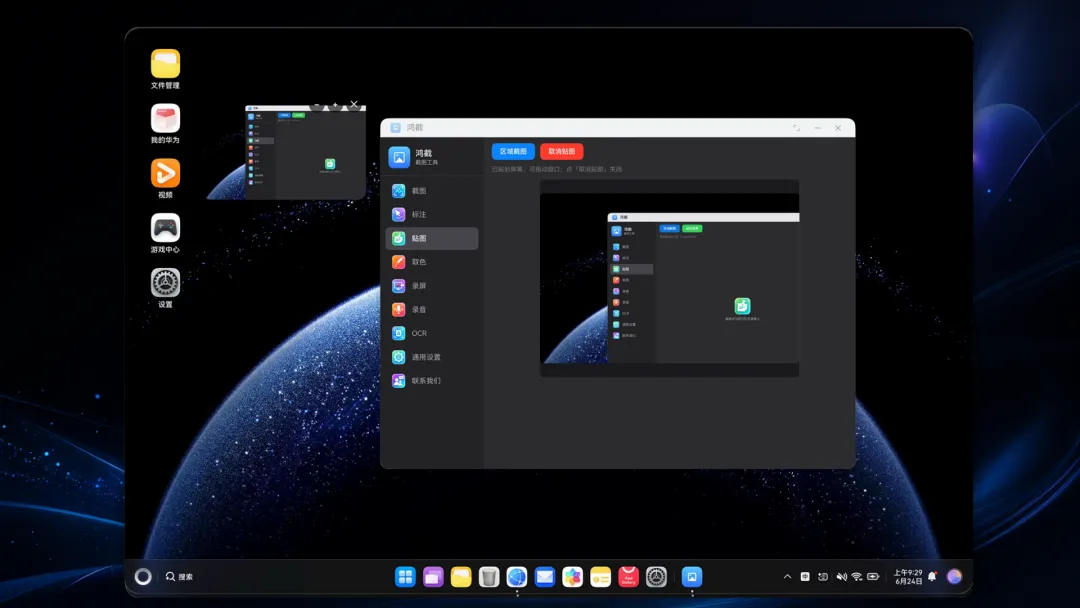Open the yellow notes app in dock
The image size is (1080, 608).
[x=601, y=577]
